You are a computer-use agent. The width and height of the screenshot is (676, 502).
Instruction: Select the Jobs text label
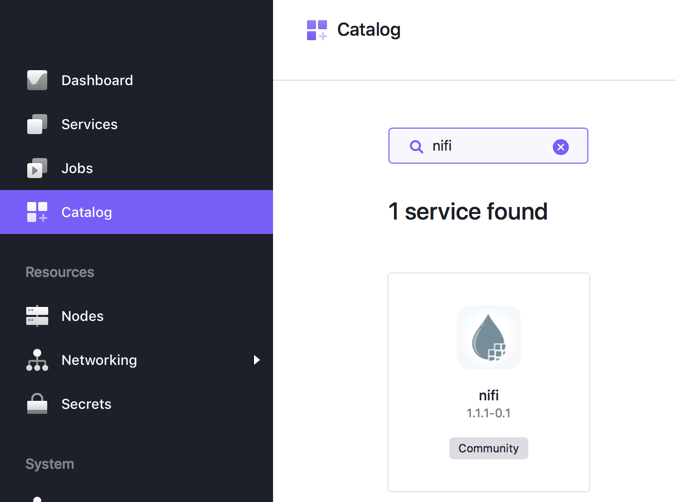[77, 168]
